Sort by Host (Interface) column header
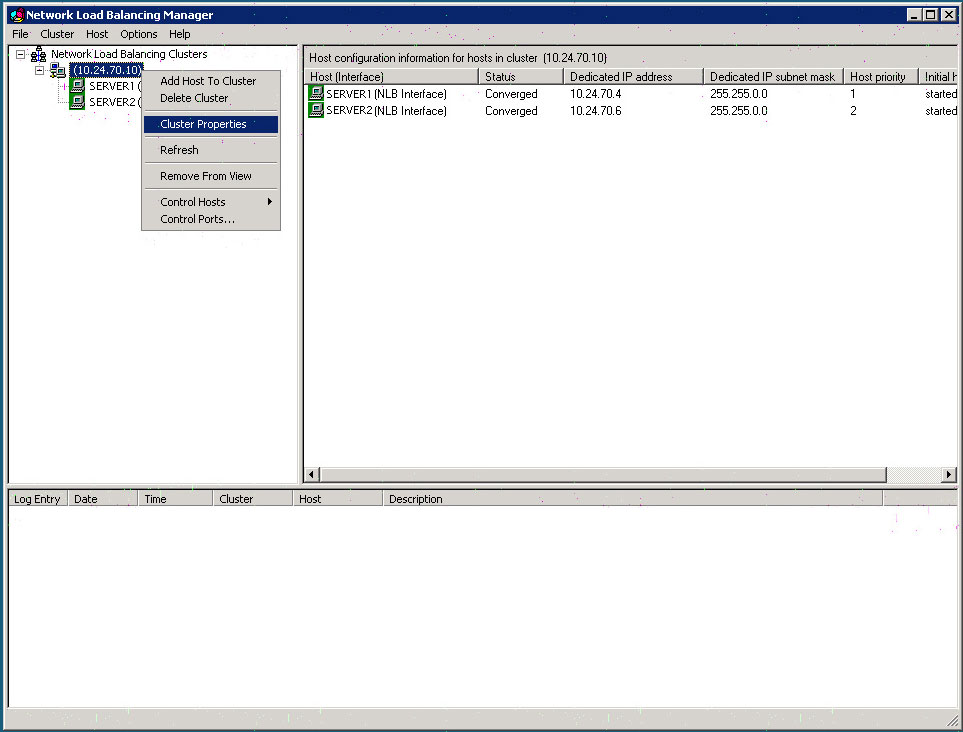 [x=392, y=77]
